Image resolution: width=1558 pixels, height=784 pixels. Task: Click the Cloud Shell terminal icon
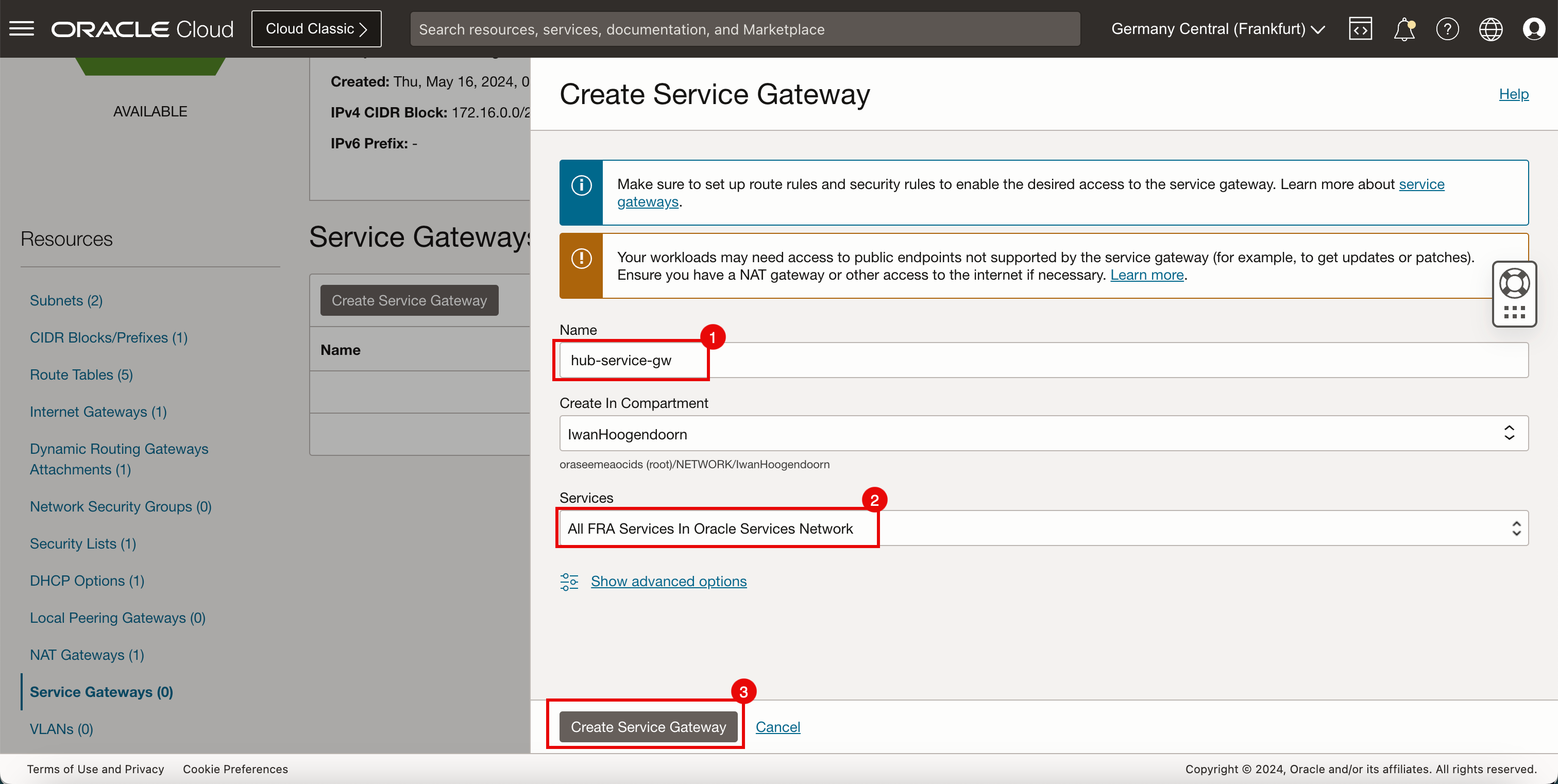click(x=1361, y=28)
